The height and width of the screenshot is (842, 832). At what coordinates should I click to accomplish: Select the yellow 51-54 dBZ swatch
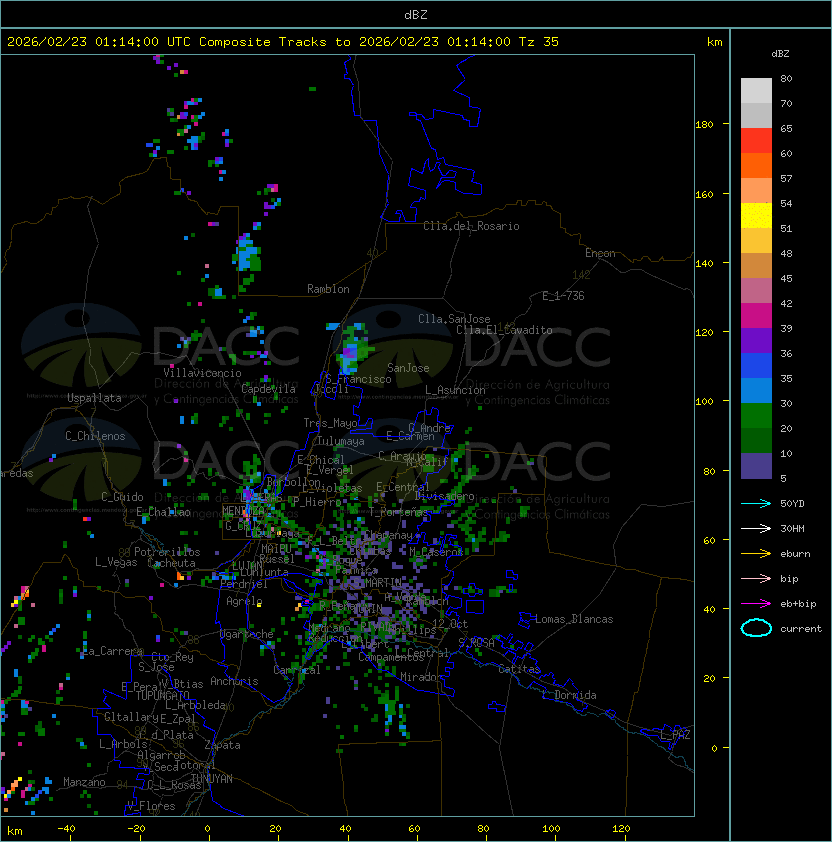pyautogui.click(x=756, y=216)
